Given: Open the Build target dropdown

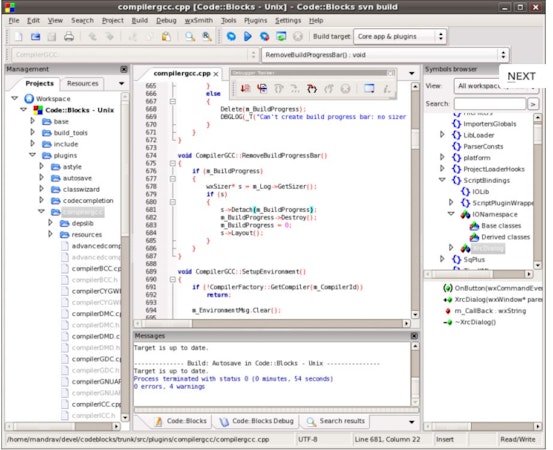Looking at the screenshot, I should (x=440, y=36).
